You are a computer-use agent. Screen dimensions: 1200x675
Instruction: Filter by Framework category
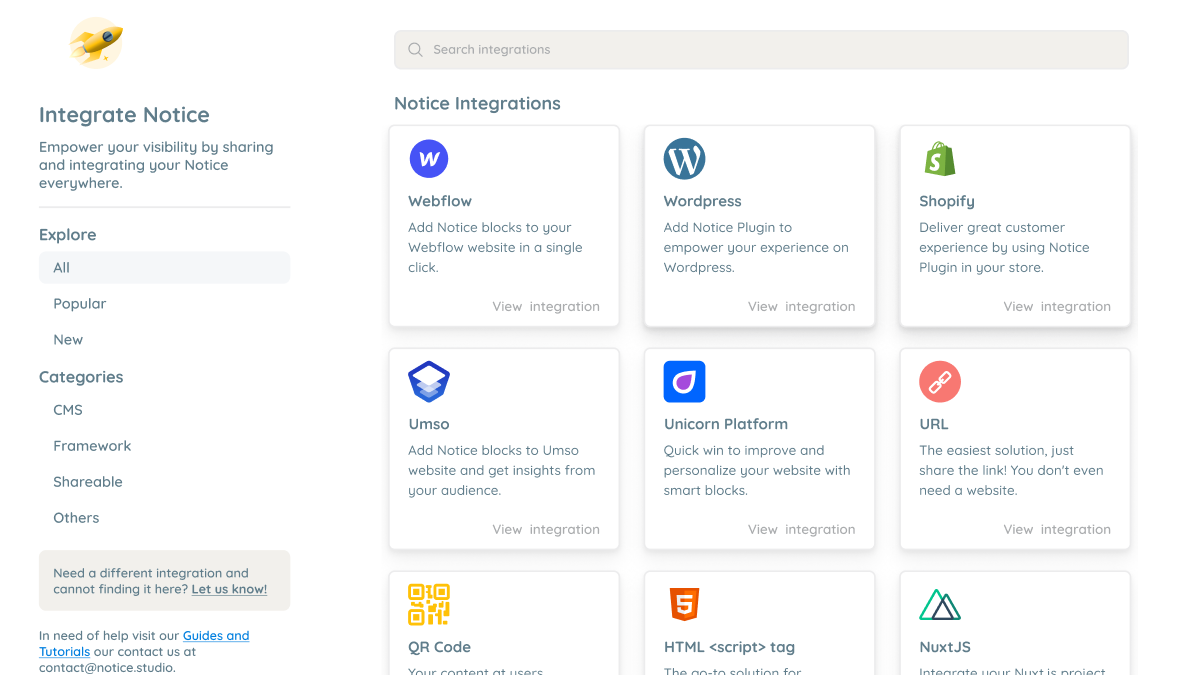164,446
